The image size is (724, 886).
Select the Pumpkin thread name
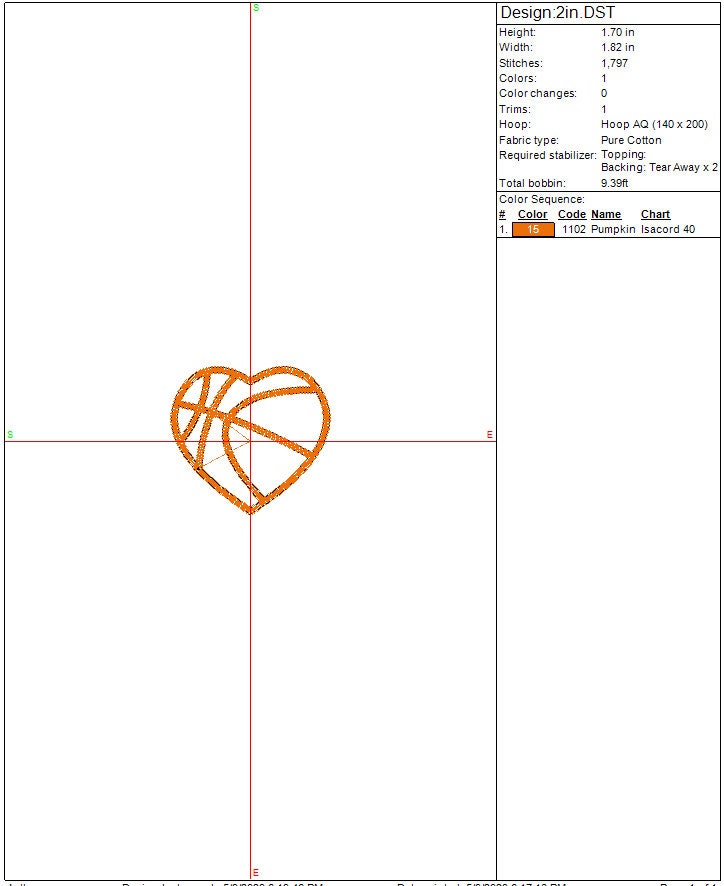612,230
